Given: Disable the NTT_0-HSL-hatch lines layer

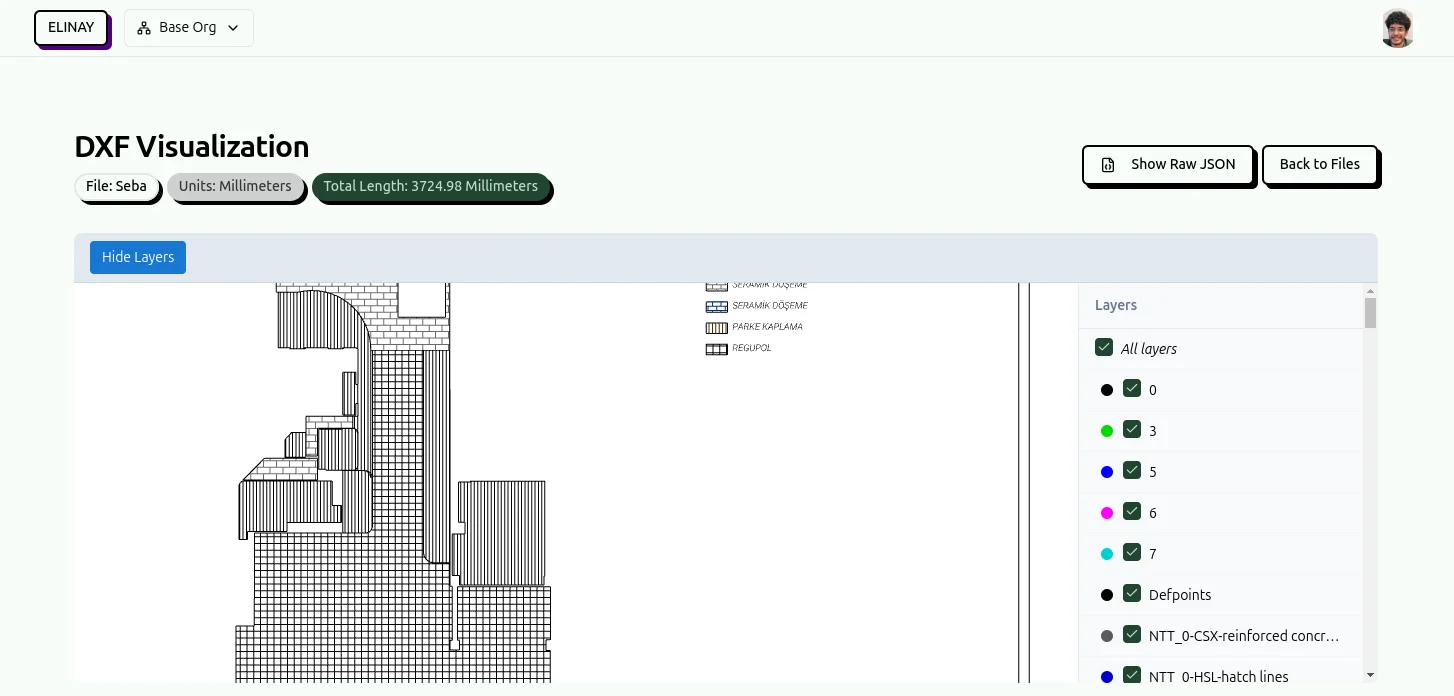Looking at the screenshot, I should 1132,675.
